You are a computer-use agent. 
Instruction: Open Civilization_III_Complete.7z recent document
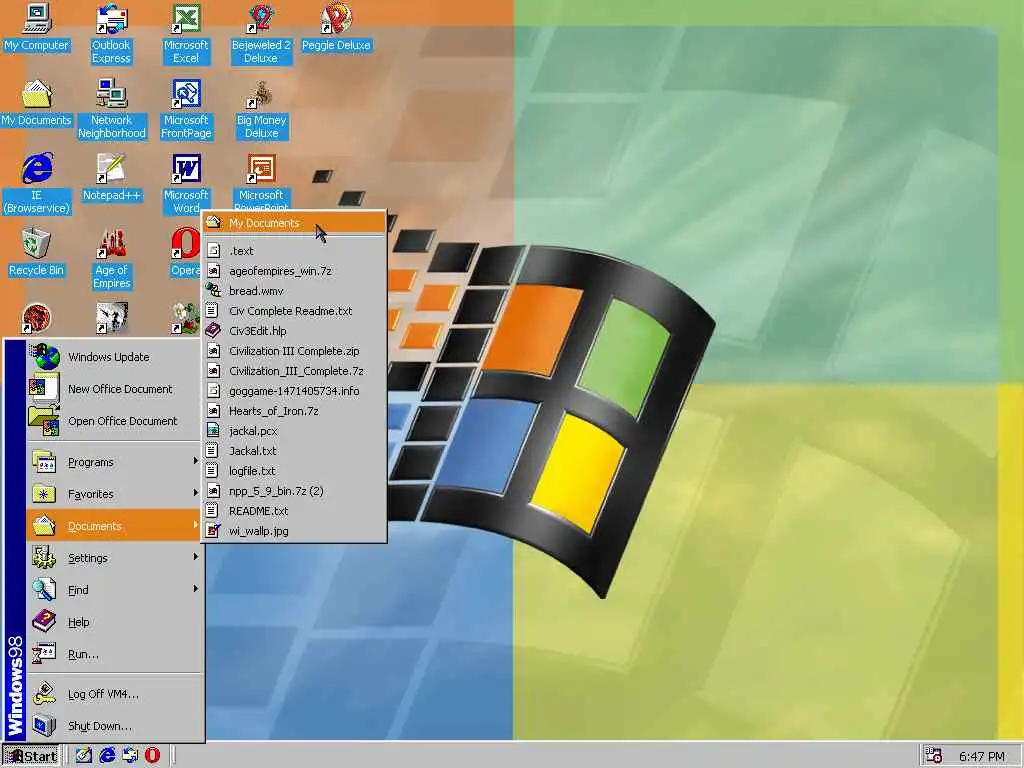pos(294,371)
